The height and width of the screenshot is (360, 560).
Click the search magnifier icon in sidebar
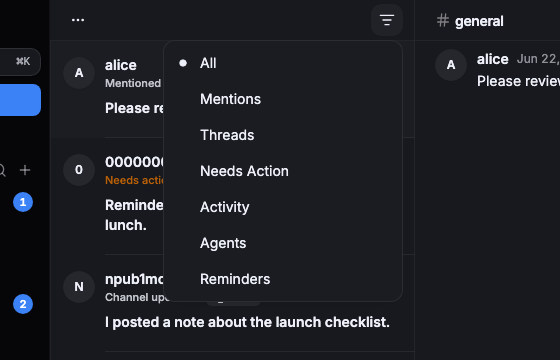[2, 170]
